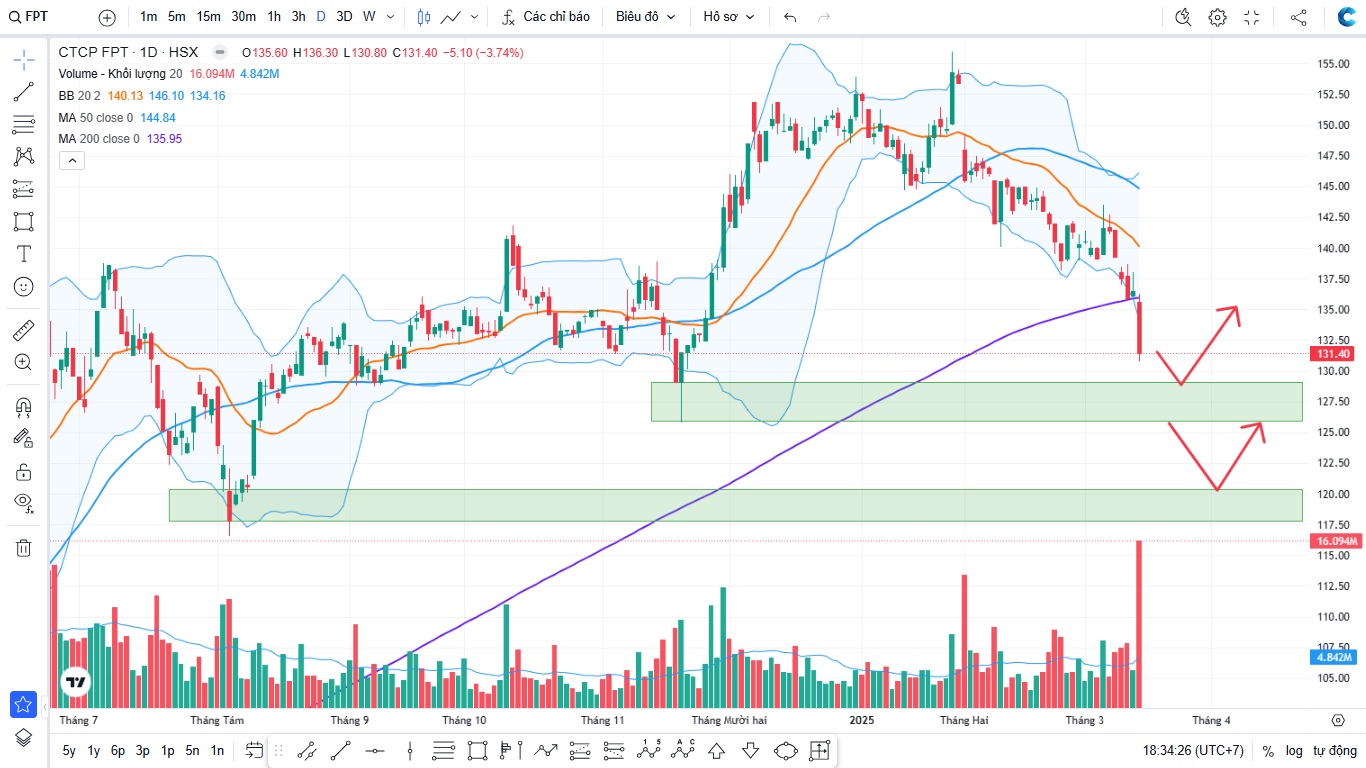Select the crosshair cursor tool

coord(24,59)
